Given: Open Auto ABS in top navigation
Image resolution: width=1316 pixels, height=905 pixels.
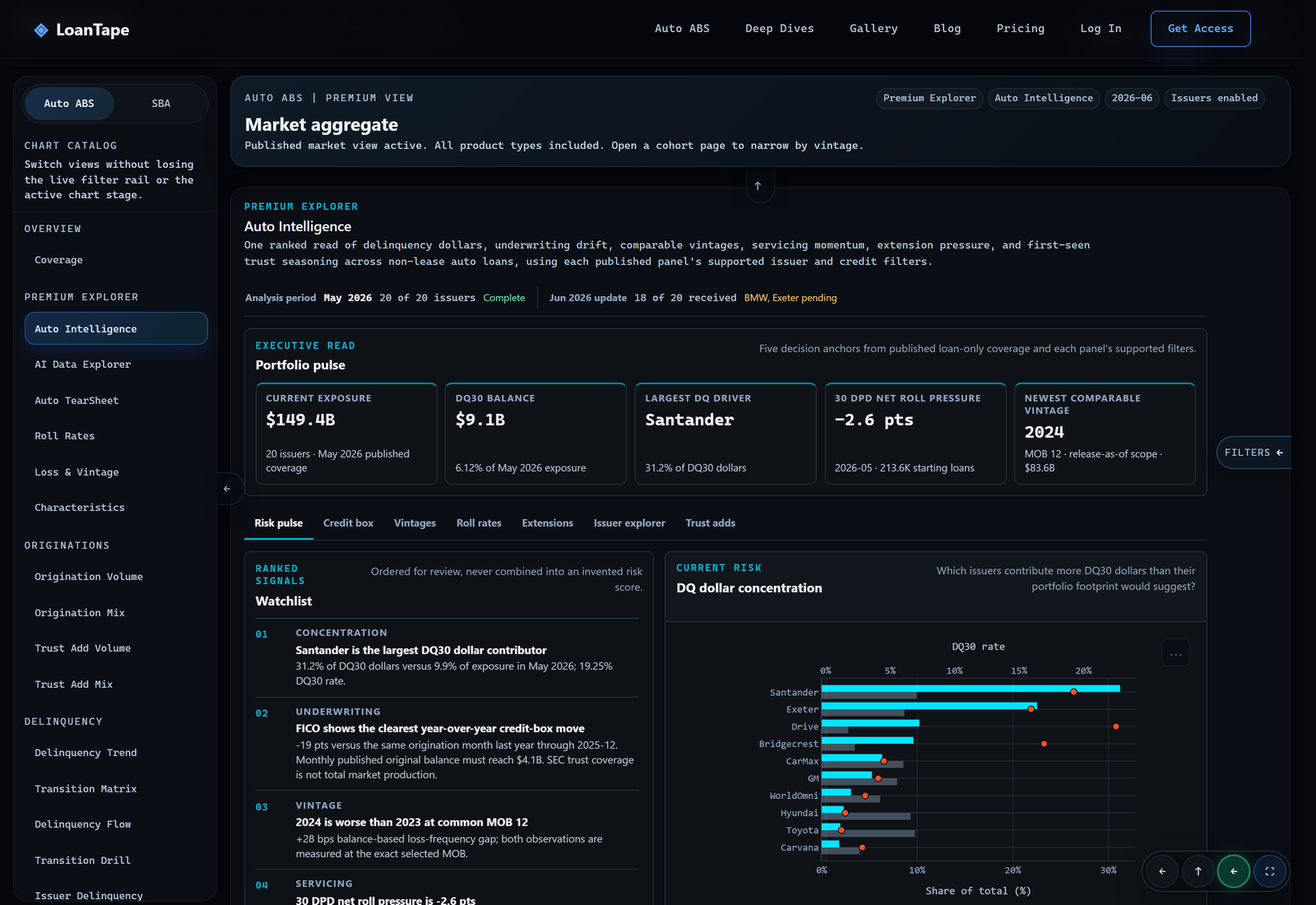Looking at the screenshot, I should 682,29.
